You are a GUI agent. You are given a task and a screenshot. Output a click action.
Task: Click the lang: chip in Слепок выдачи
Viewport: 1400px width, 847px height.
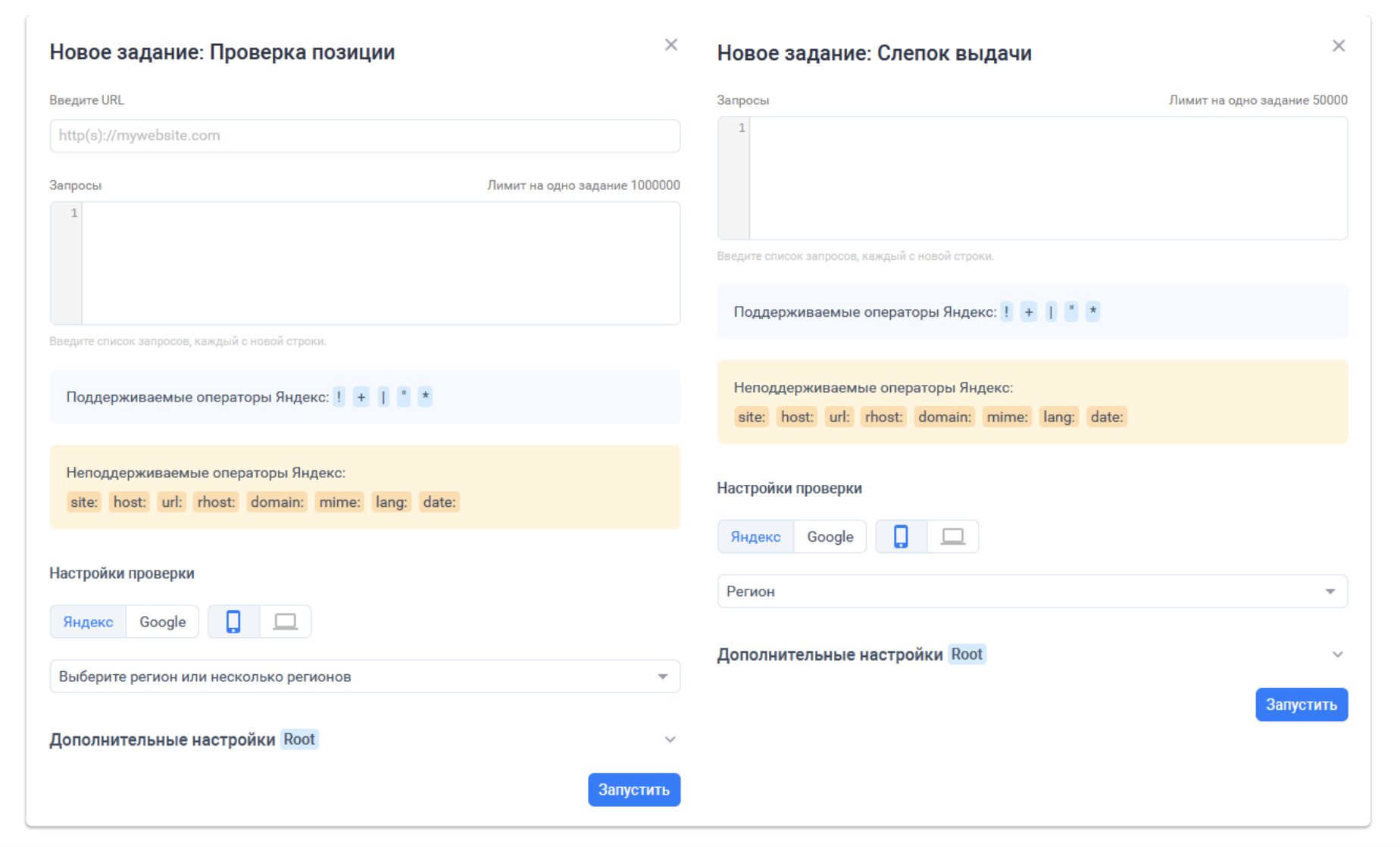(1059, 417)
